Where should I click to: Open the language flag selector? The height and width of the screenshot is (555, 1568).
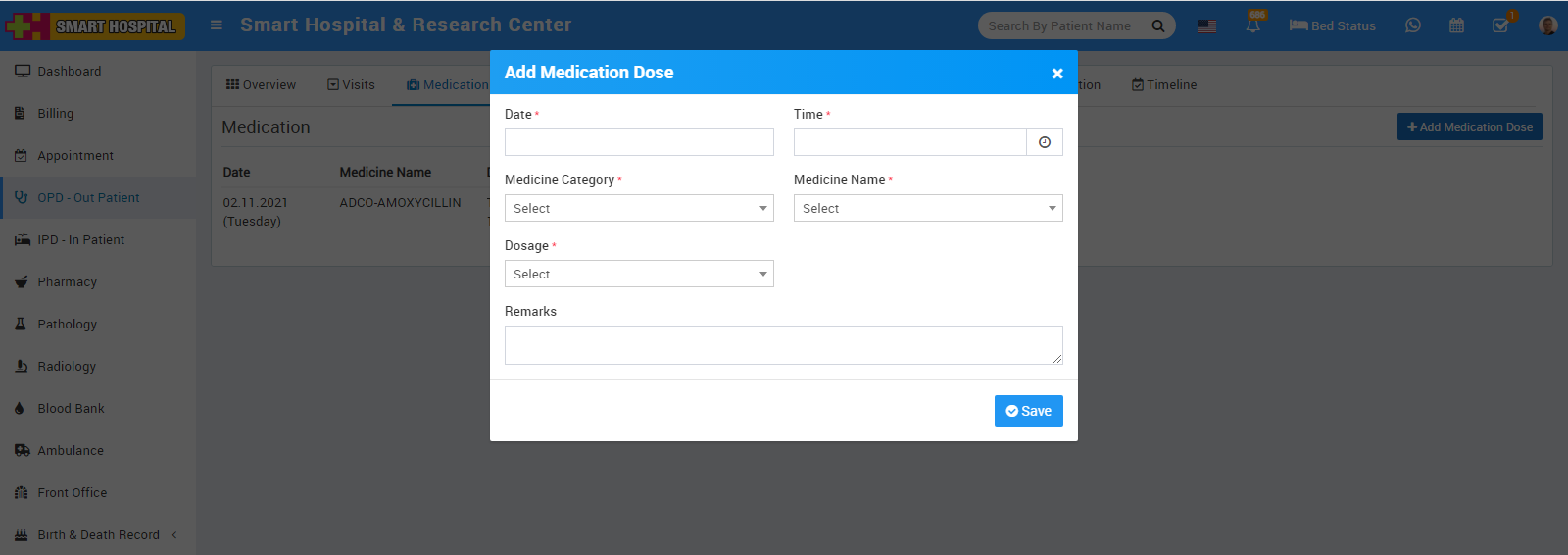pos(1206,26)
